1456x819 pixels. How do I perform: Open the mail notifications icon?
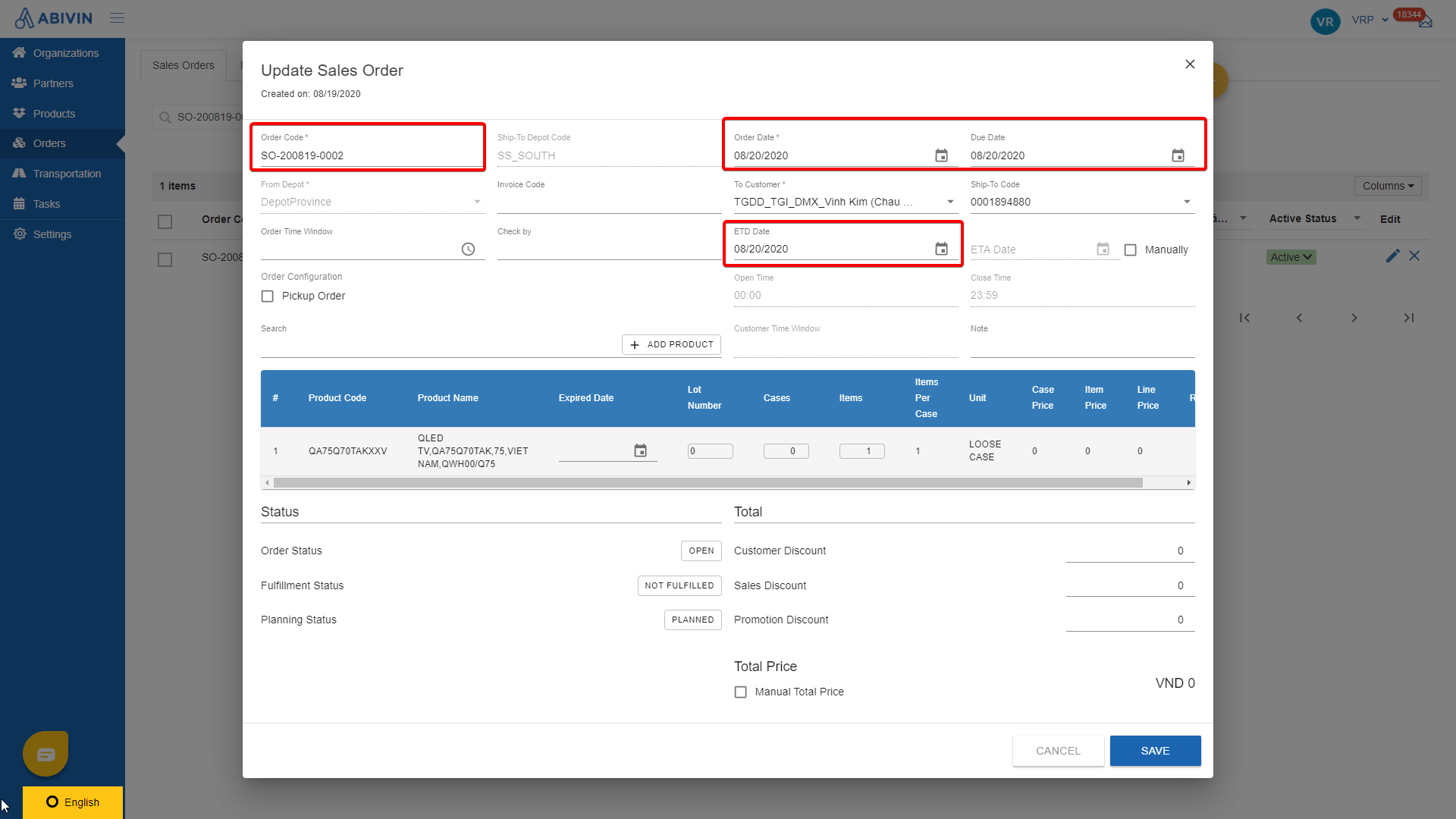pos(1426,22)
